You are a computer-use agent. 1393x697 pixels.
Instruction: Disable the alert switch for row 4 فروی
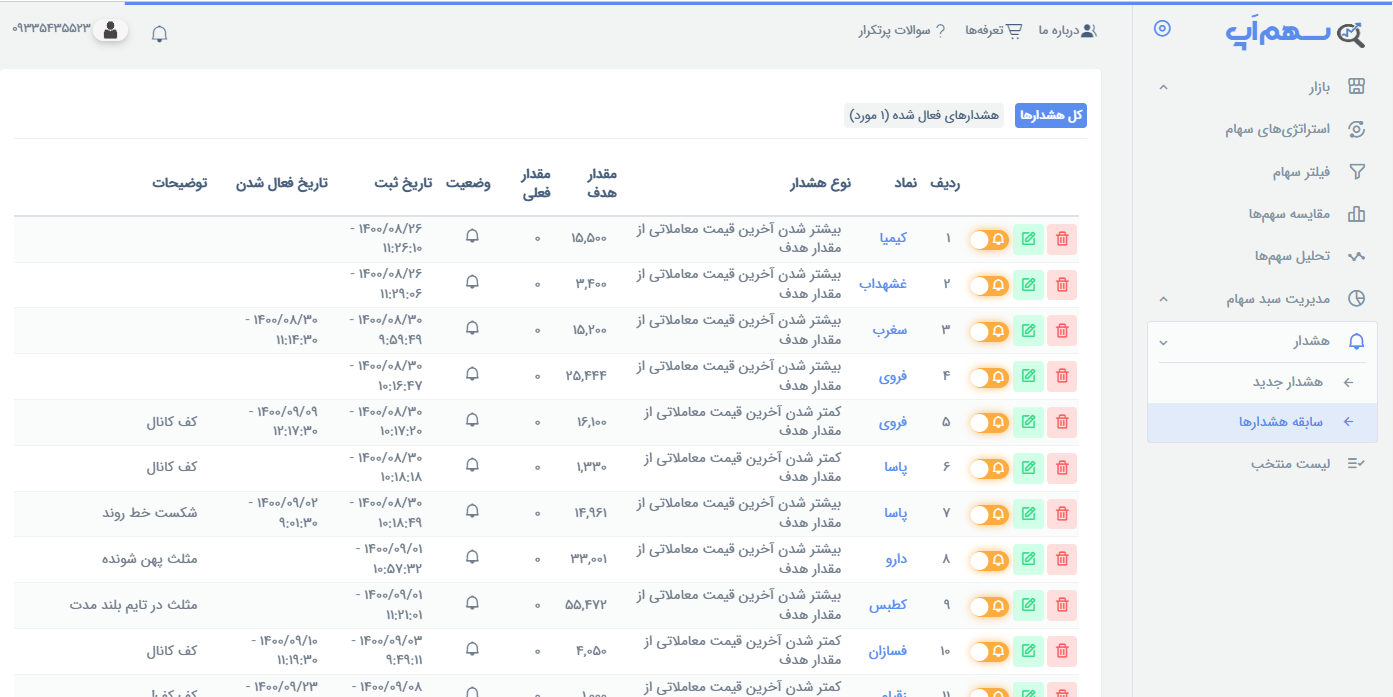click(988, 377)
